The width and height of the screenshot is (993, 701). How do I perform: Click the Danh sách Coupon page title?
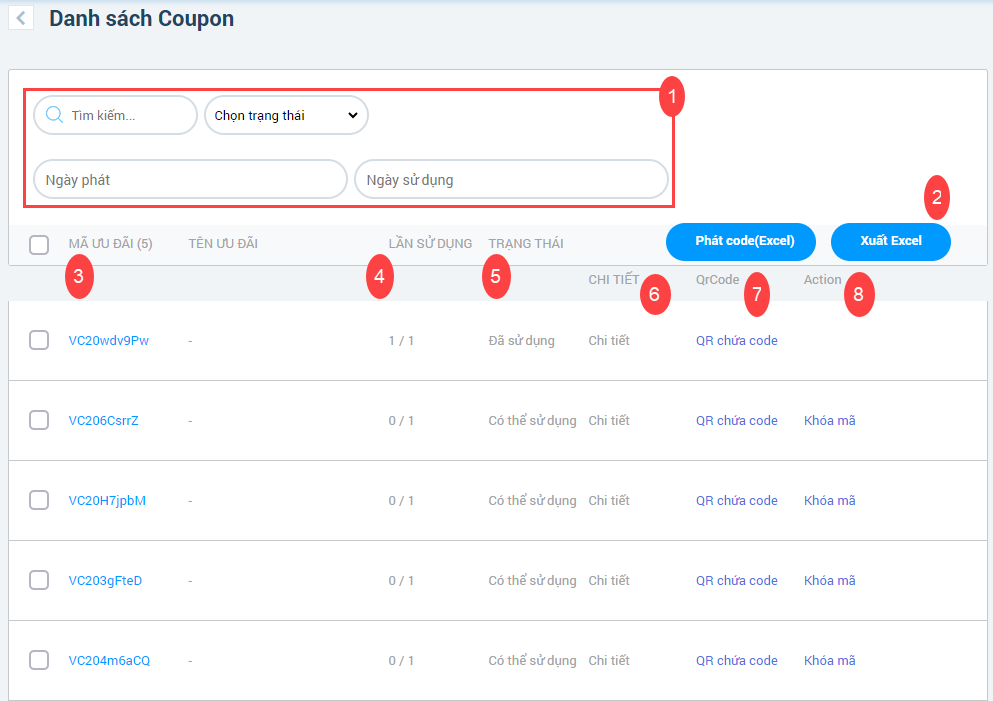point(141,18)
